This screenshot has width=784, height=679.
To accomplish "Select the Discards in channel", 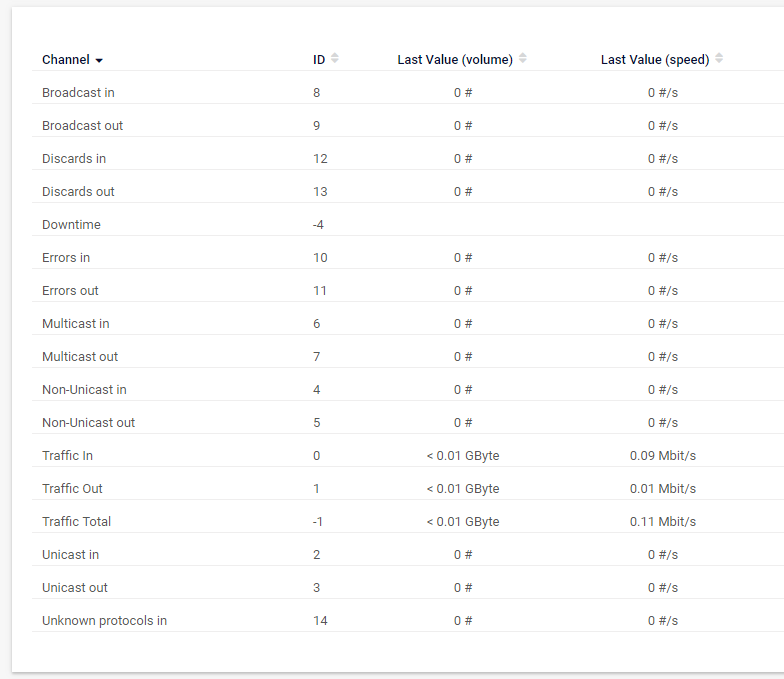I will (74, 159).
